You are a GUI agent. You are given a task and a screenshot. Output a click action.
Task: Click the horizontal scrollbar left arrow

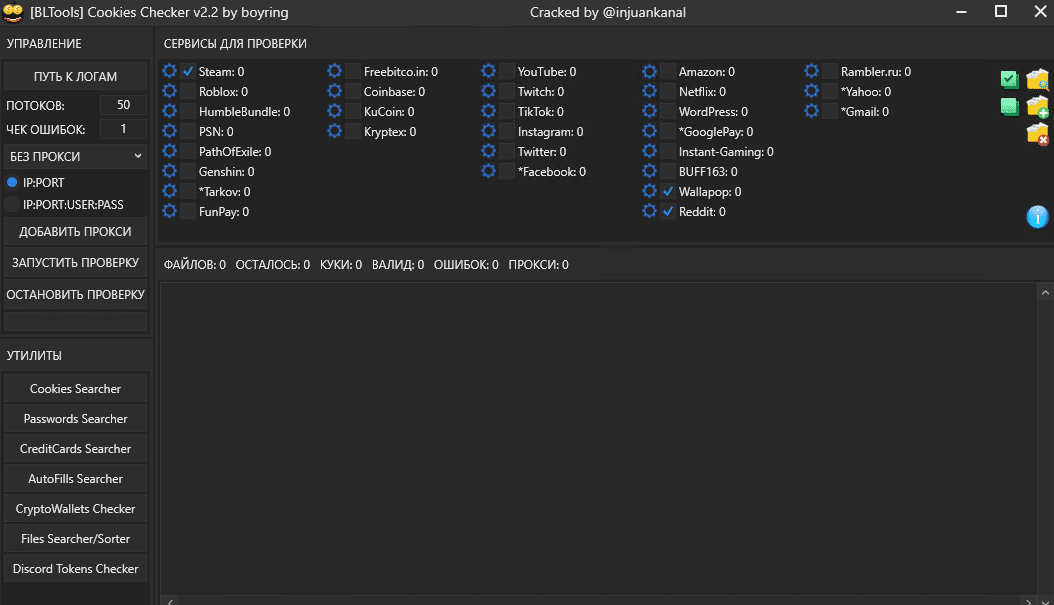[x=170, y=601]
